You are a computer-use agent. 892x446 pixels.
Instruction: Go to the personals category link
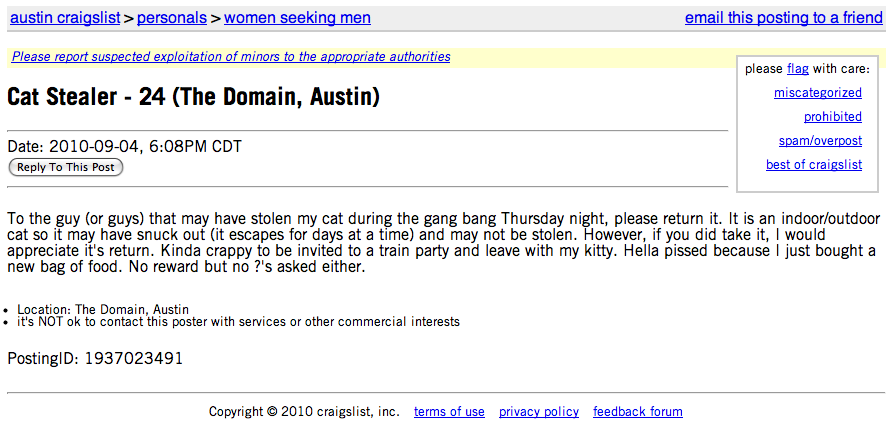click(172, 18)
